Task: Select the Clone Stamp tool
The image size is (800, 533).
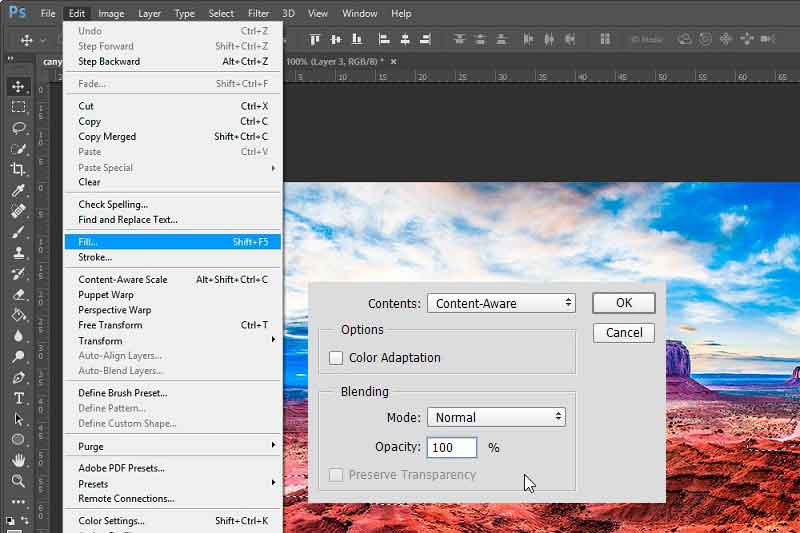Action: pos(19,252)
